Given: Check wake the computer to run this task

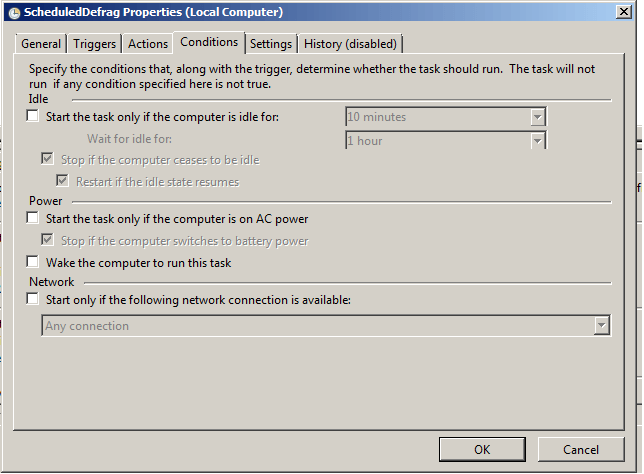Looking at the screenshot, I should [33, 262].
